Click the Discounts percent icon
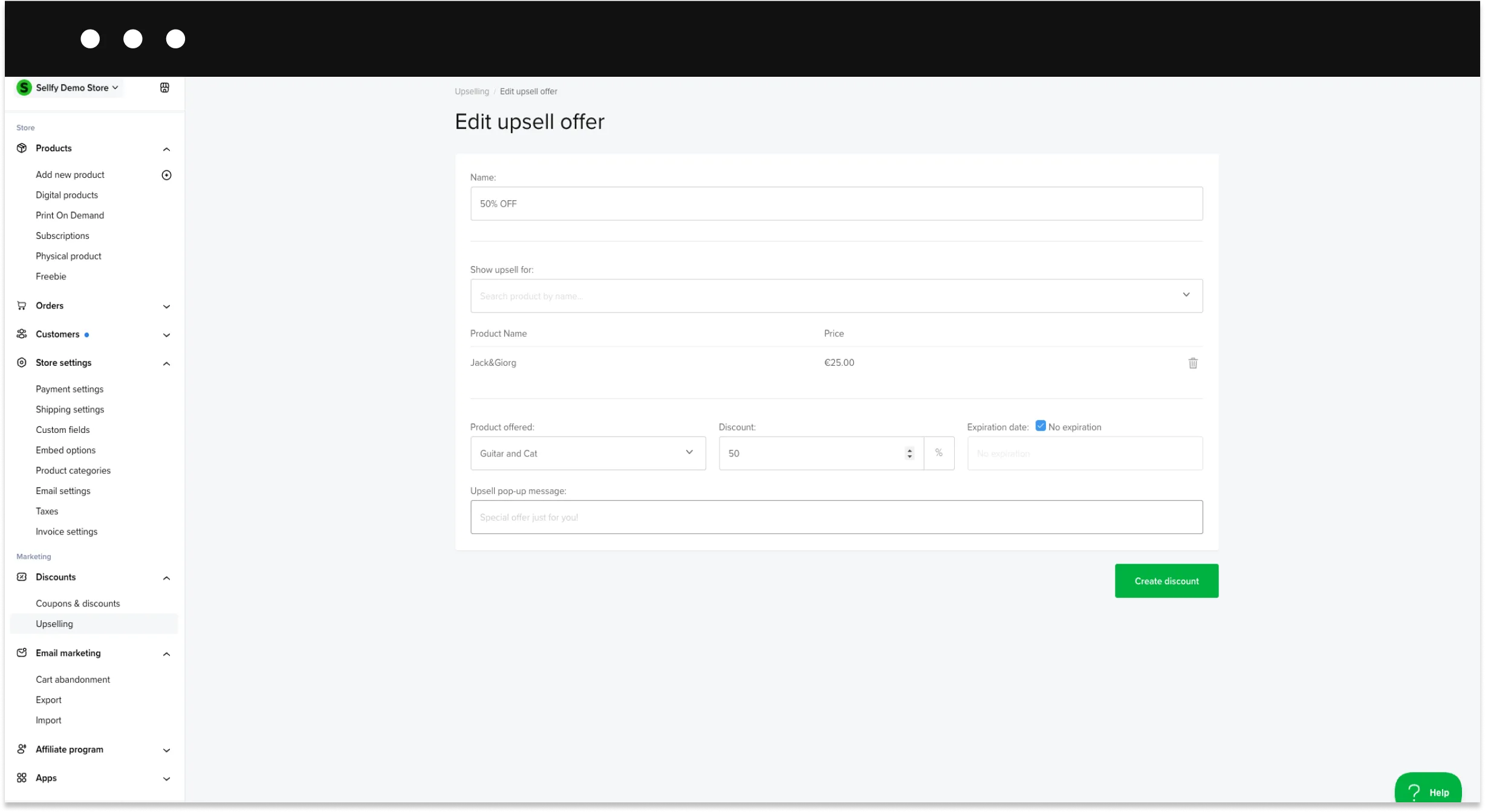This screenshot has height=812, width=1485. [x=22, y=577]
